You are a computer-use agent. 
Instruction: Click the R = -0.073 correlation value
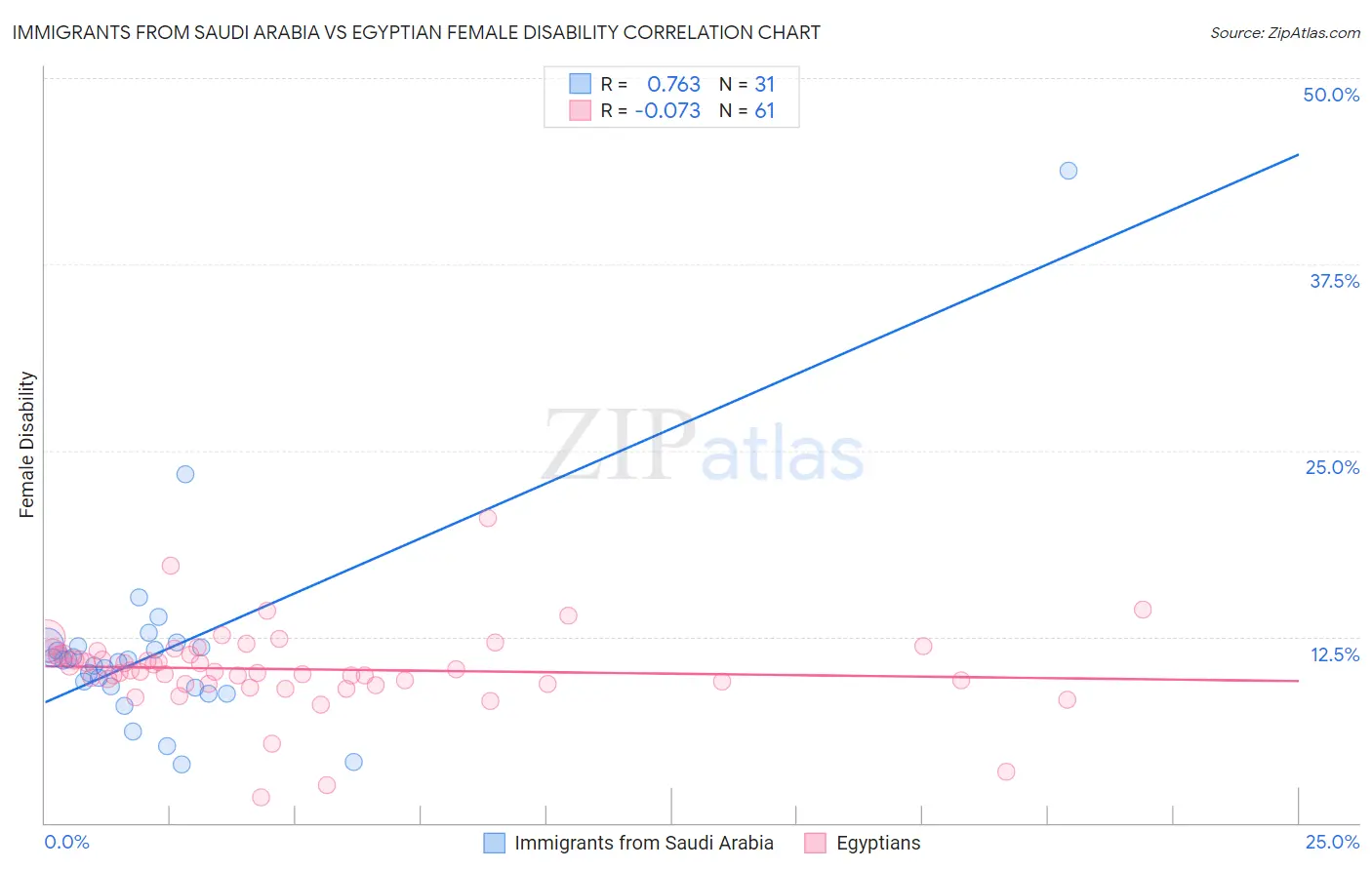(x=651, y=110)
